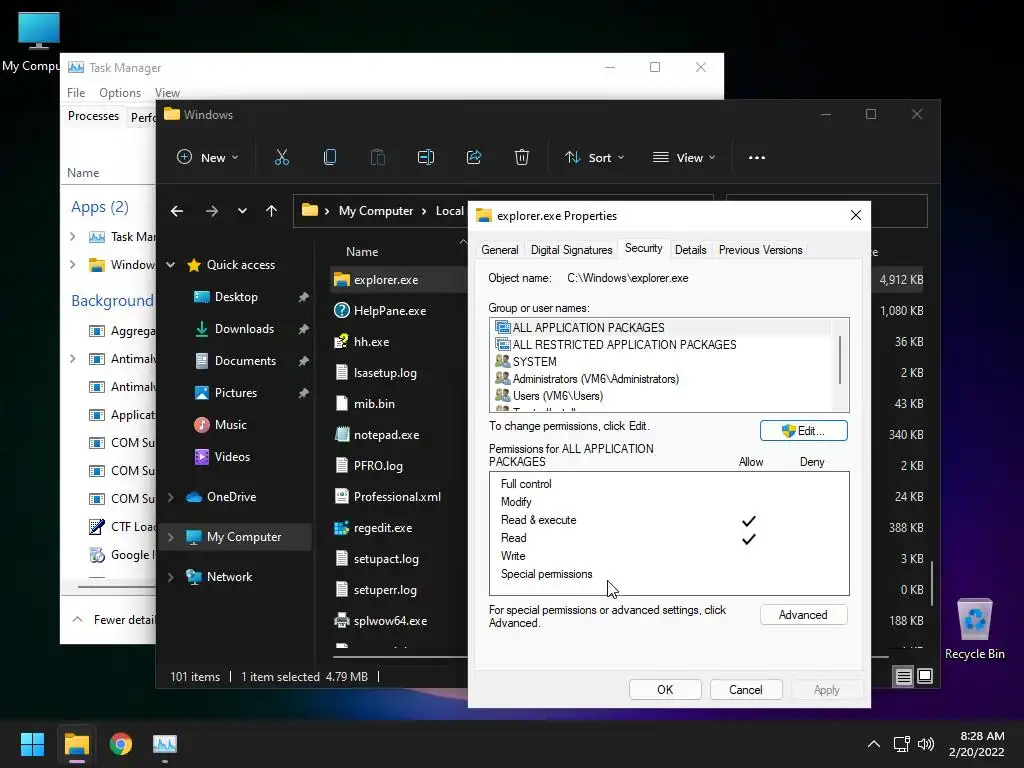Image resolution: width=1024 pixels, height=768 pixels.
Task: Switch to the General tab
Action: pos(500,249)
